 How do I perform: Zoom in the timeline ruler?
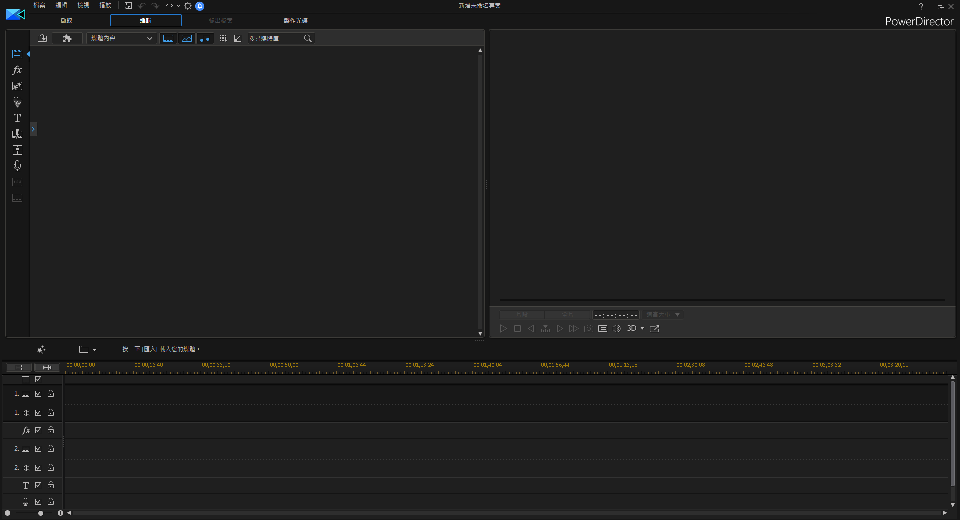(60, 513)
